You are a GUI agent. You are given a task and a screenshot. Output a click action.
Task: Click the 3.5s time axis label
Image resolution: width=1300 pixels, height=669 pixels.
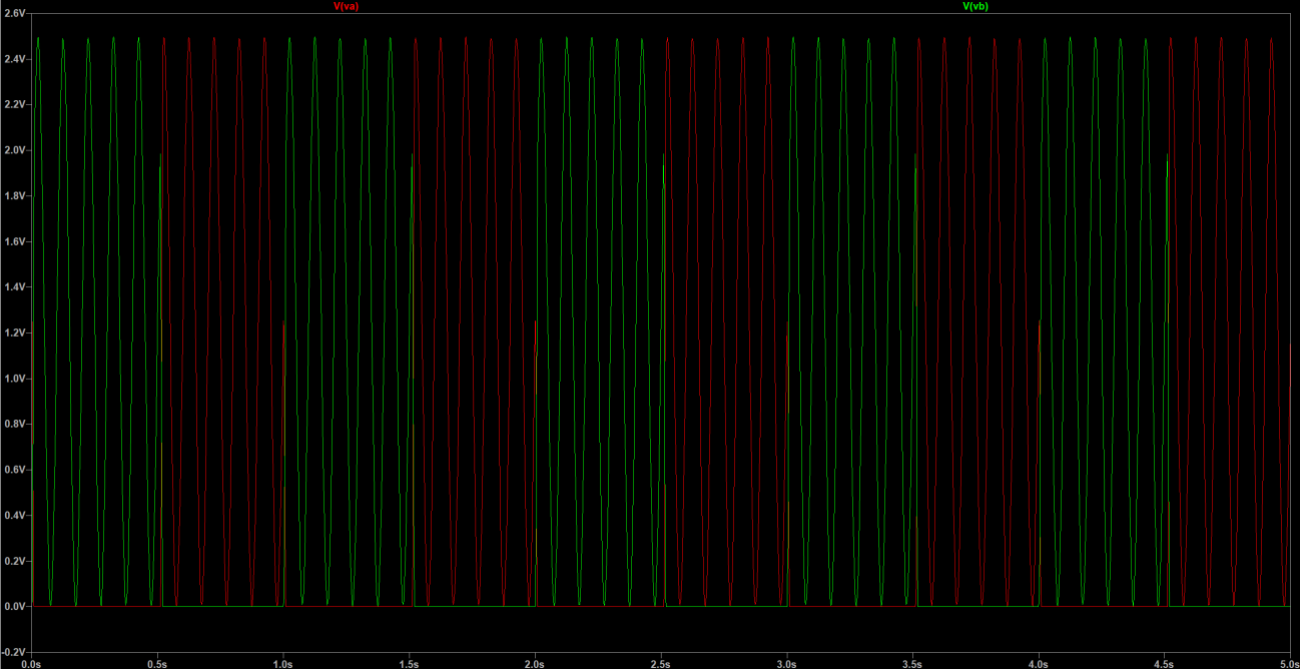coord(913,663)
